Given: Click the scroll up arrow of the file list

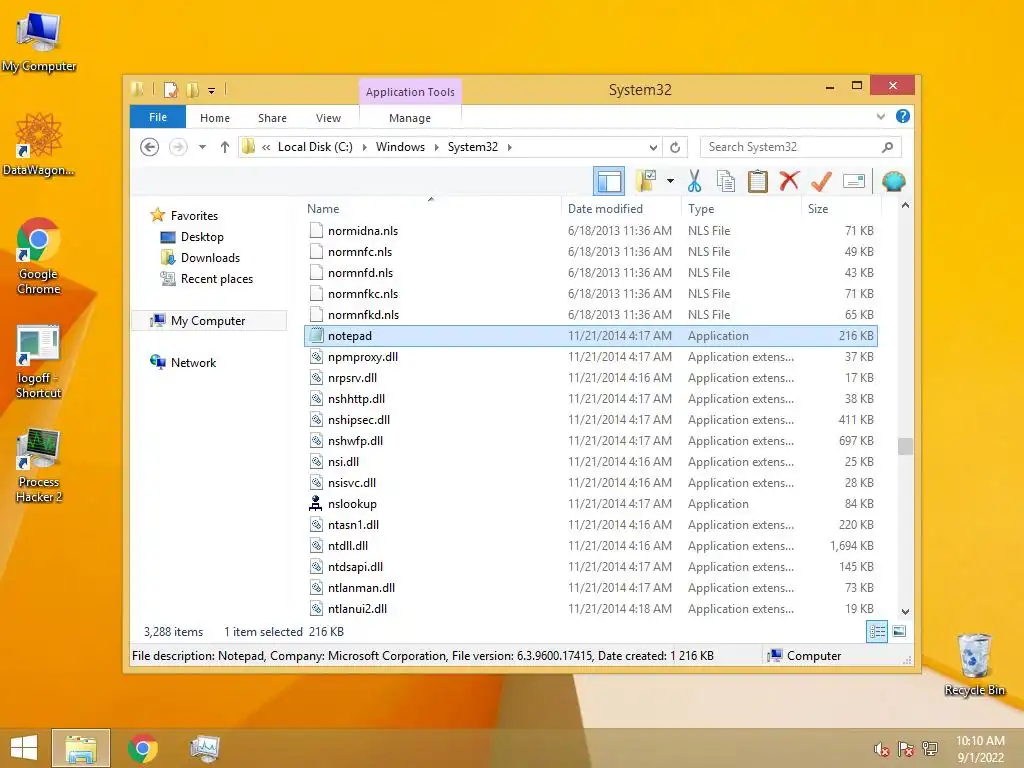Looking at the screenshot, I should [905, 206].
